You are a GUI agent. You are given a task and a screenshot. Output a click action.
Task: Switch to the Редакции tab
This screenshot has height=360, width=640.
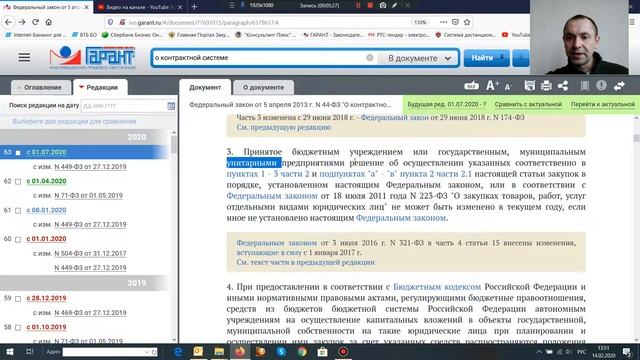[100, 87]
